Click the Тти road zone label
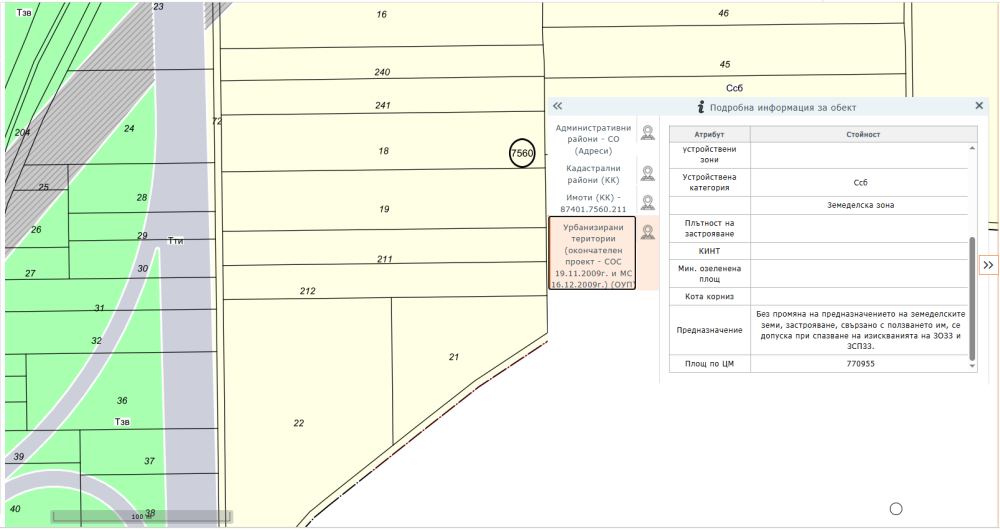 (175, 240)
